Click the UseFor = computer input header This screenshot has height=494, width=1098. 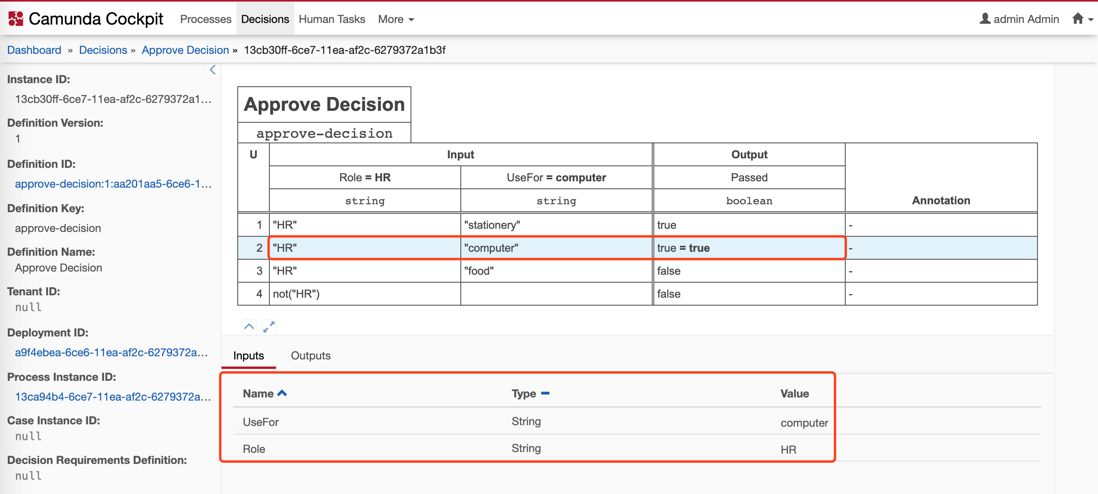557,177
